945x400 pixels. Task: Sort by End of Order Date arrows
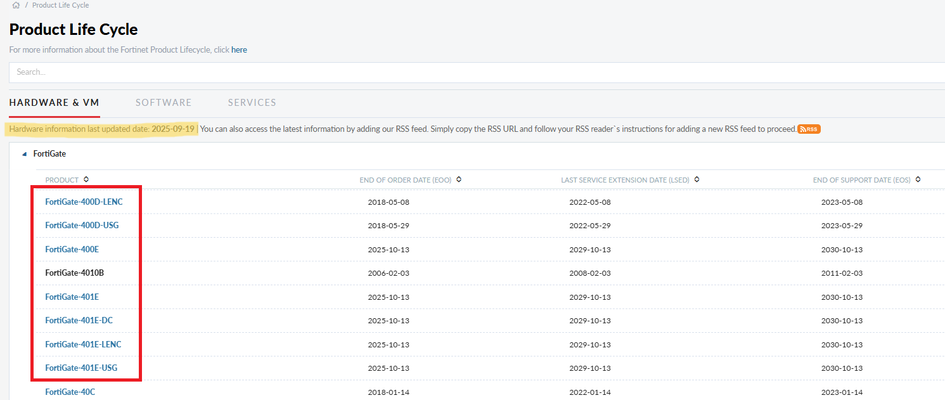click(459, 180)
